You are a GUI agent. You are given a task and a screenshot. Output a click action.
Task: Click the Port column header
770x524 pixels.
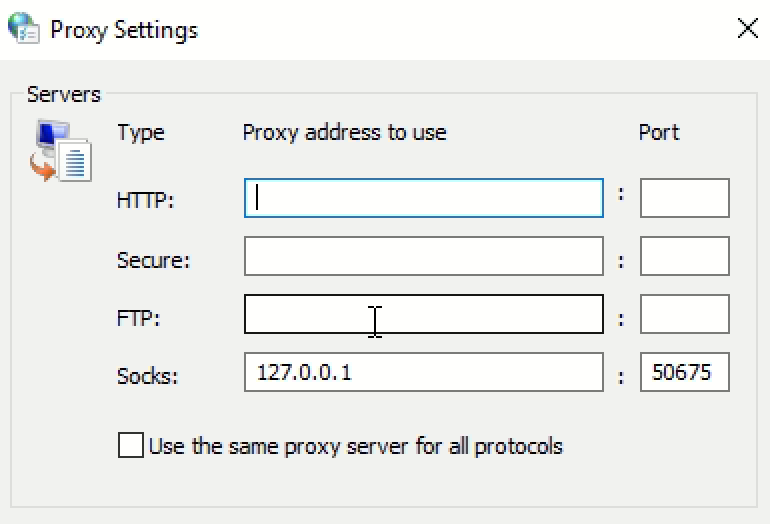659,132
